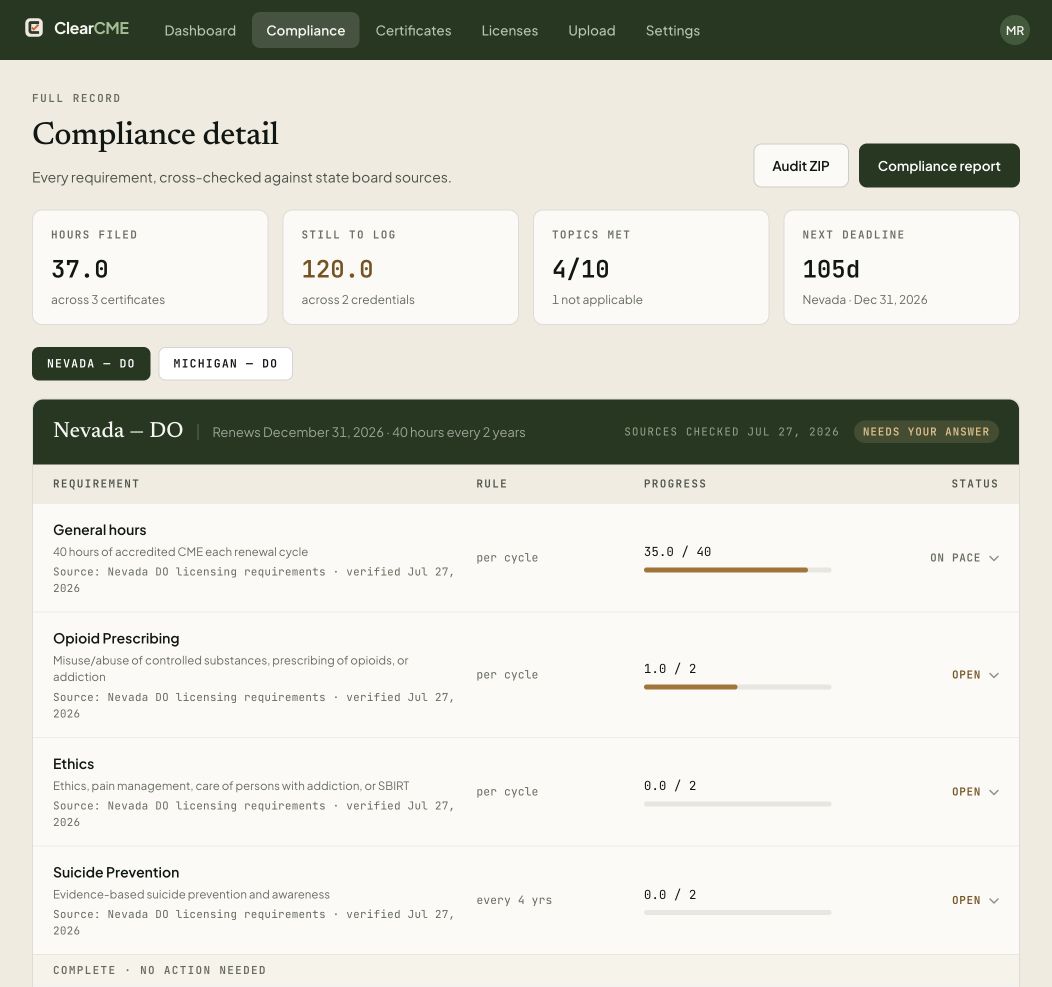Click the Needs Your Answer badge
This screenshot has width=1052, height=987.
point(926,431)
